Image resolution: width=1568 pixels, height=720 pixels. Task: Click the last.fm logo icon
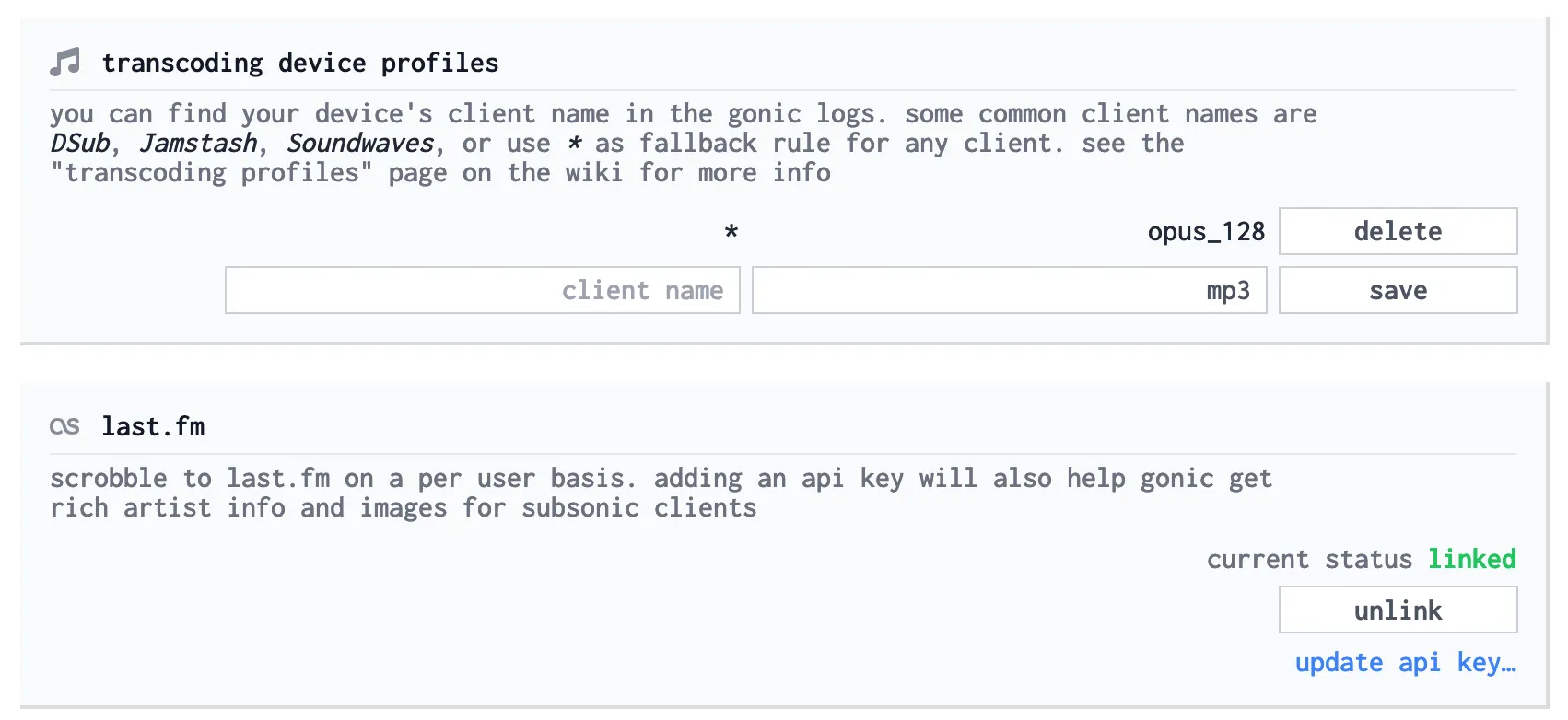(64, 426)
